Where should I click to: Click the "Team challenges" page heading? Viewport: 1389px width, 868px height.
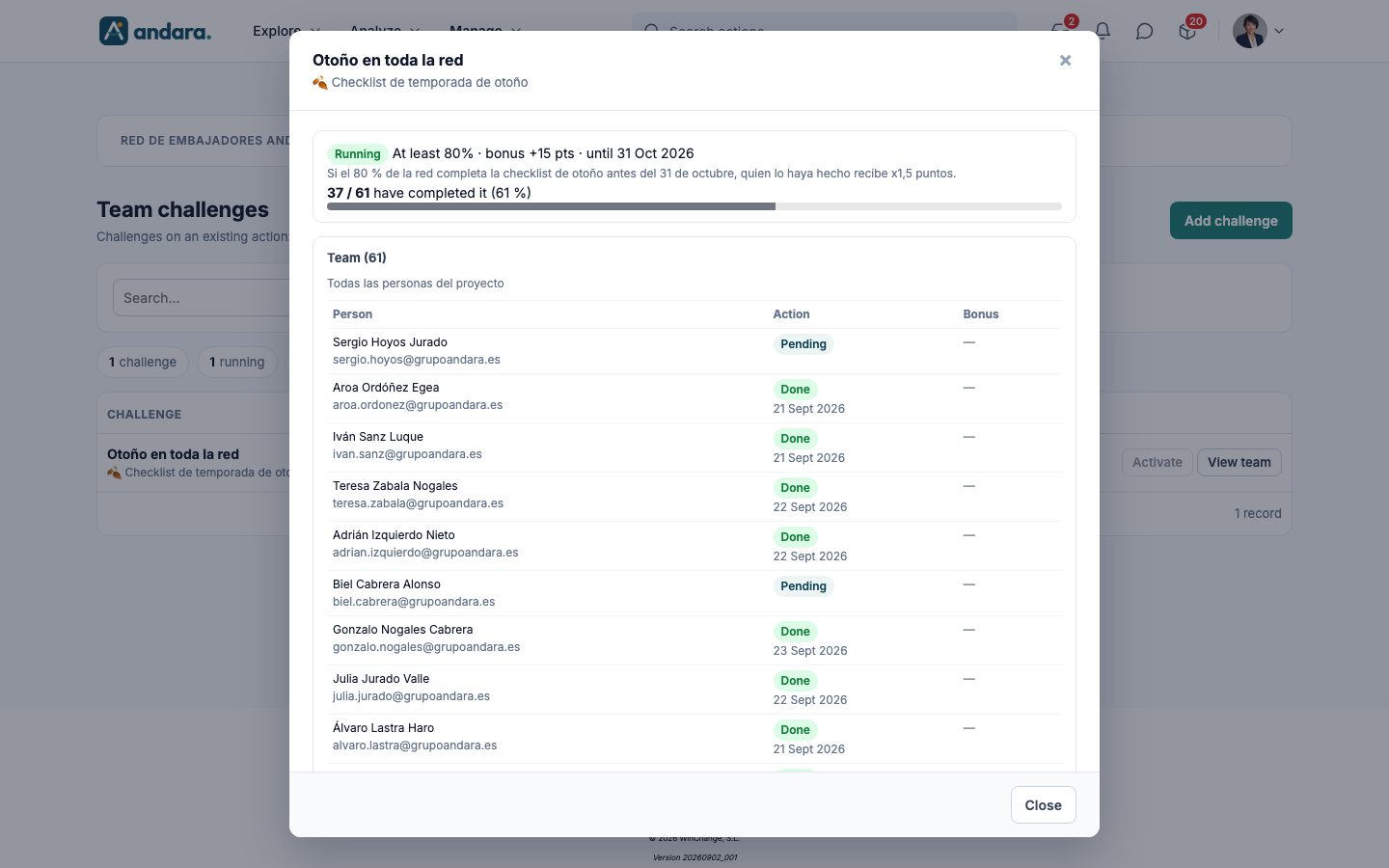pyautogui.click(x=183, y=209)
